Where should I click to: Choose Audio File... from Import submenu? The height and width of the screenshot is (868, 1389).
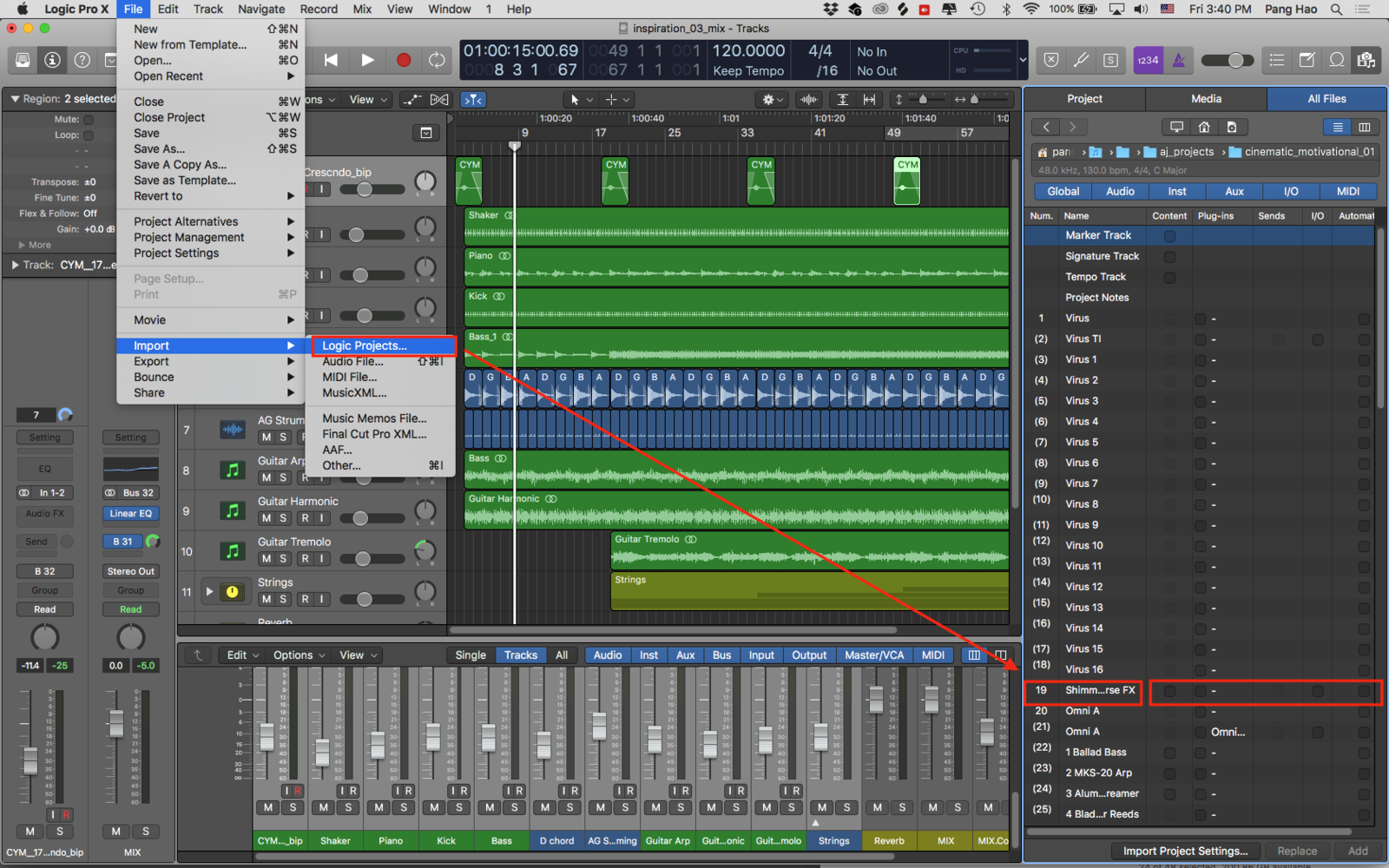[382, 361]
